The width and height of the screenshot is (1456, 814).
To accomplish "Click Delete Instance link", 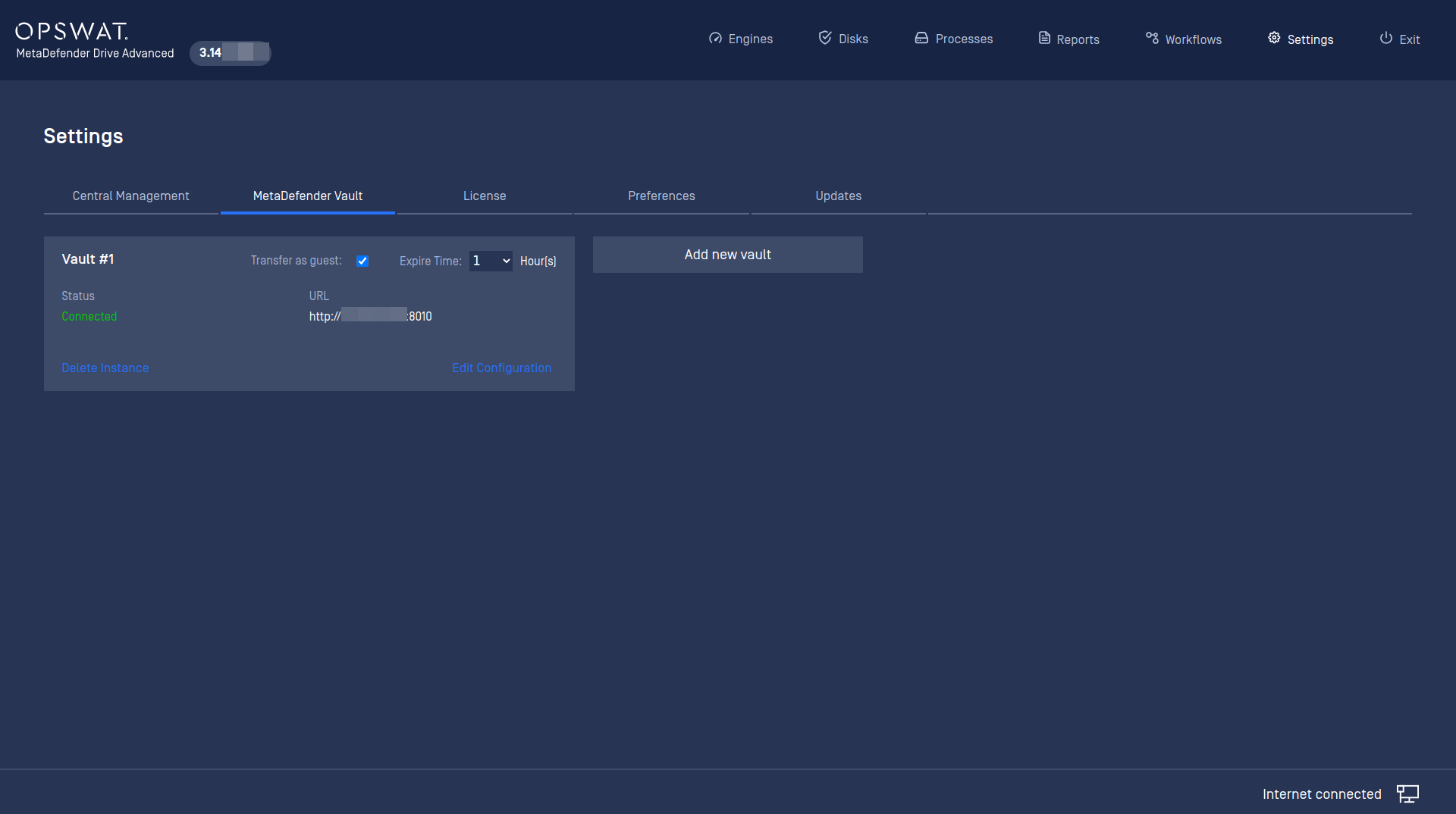I will [x=105, y=368].
